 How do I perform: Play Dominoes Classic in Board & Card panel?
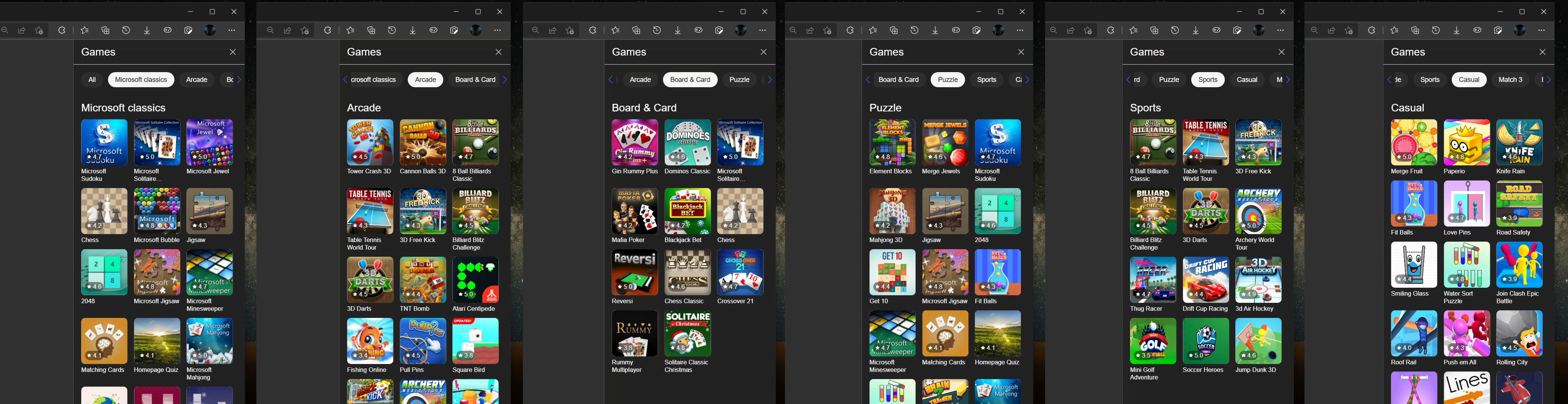point(688,146)
